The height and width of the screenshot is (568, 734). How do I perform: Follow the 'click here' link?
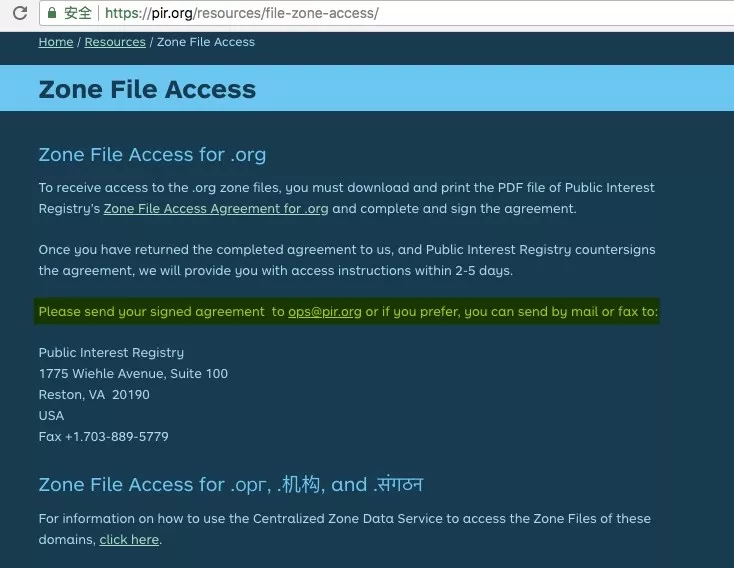pos(129,540)
